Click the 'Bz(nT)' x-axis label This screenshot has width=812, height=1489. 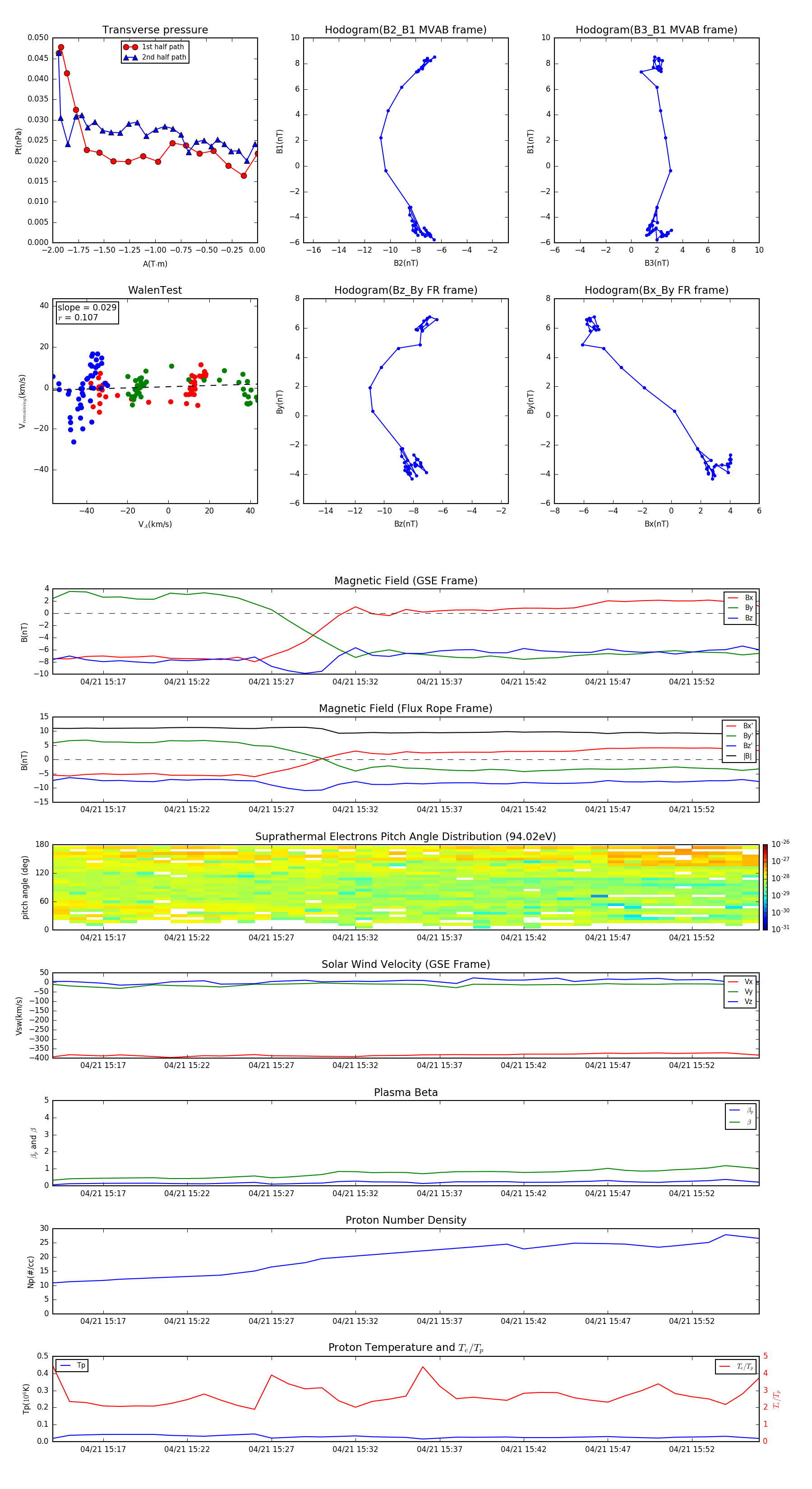click(x=406, y=524)
